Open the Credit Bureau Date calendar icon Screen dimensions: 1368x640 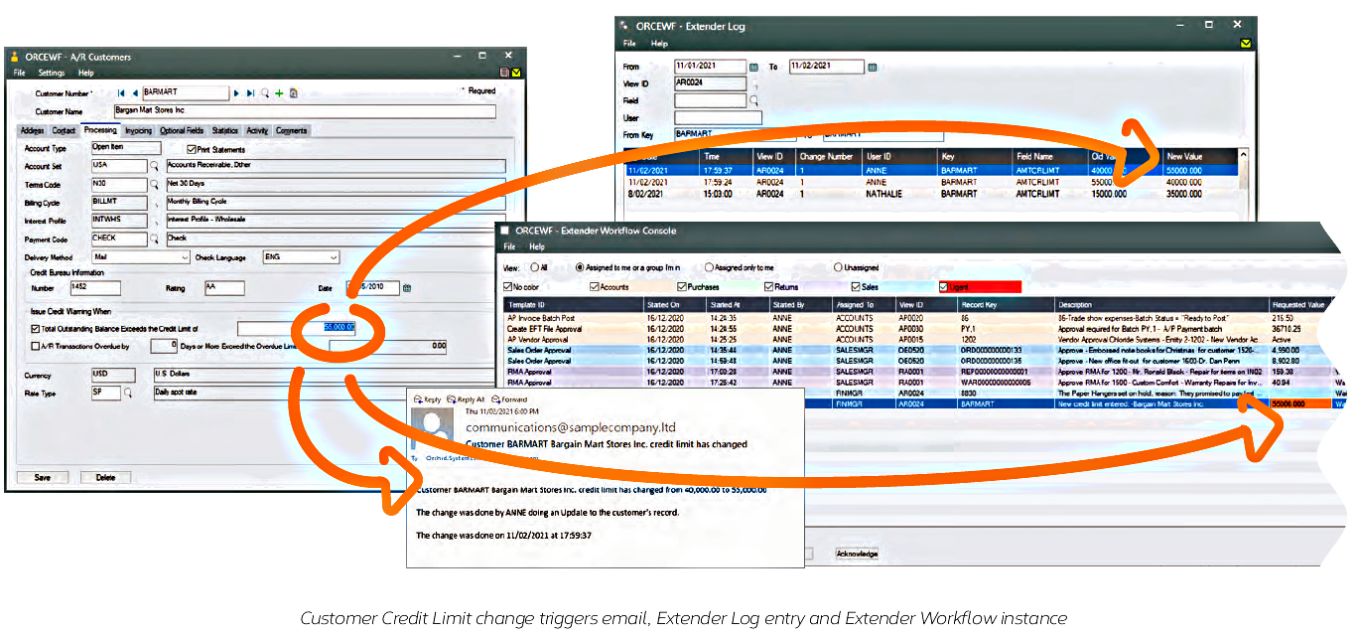407,288
